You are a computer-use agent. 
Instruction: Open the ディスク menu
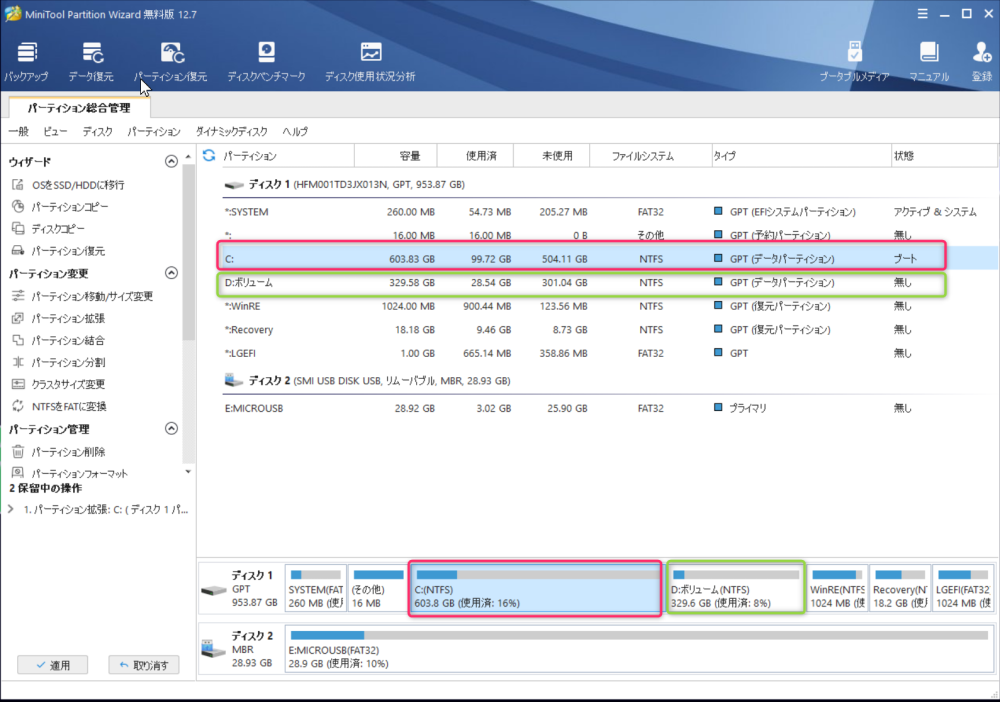point(97,131)
